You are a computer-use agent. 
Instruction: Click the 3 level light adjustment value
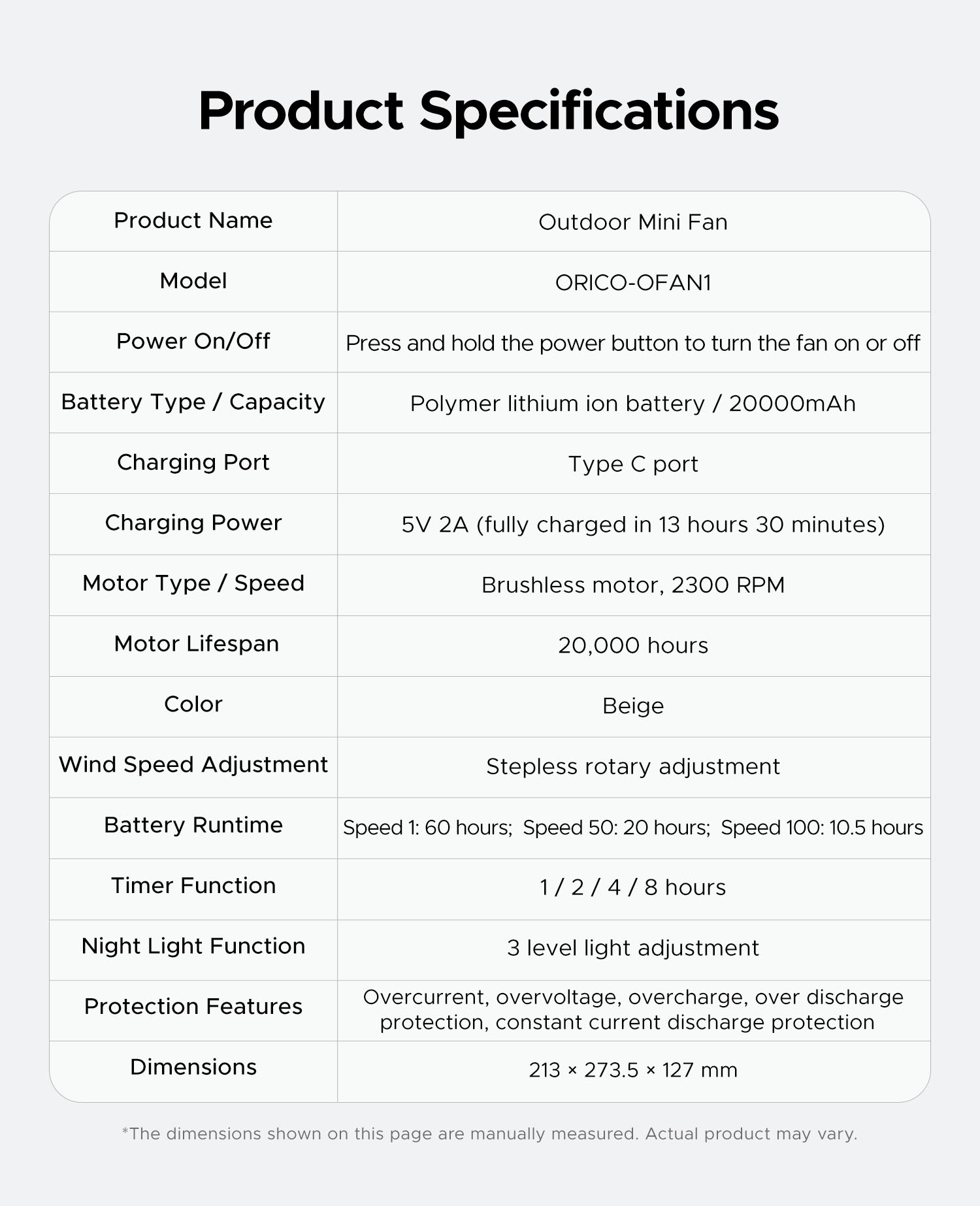pyautogui.click(x=633, y=948)
